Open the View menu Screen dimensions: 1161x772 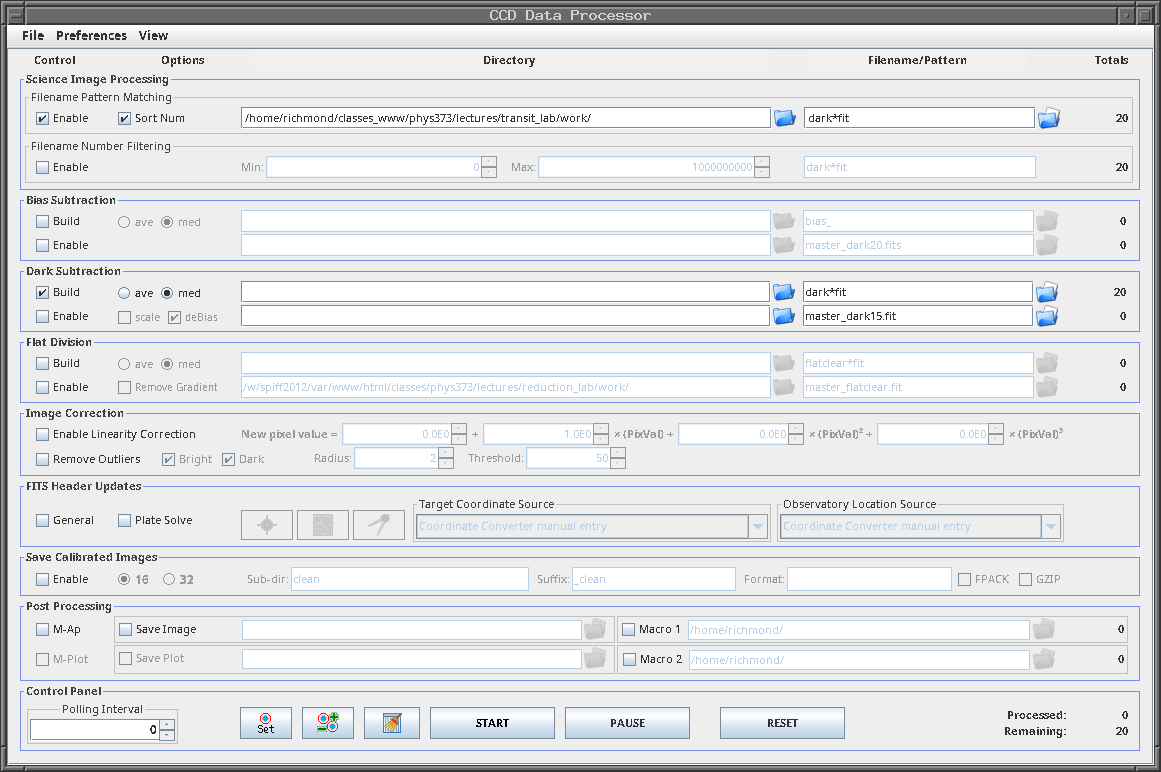pos(153,35)
